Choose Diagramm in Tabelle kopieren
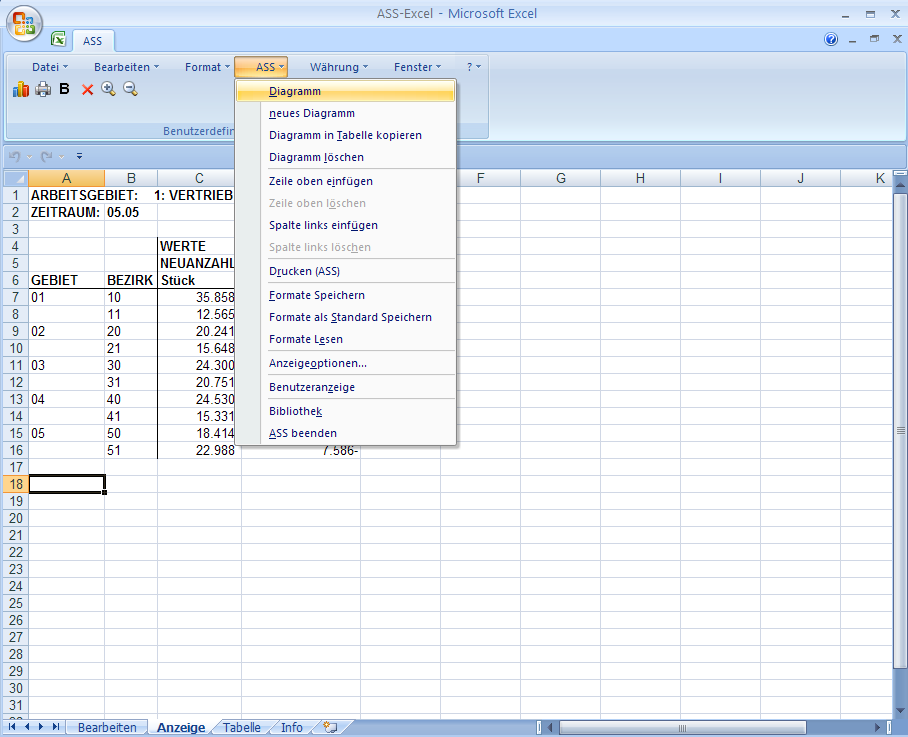 click(346, 135)
